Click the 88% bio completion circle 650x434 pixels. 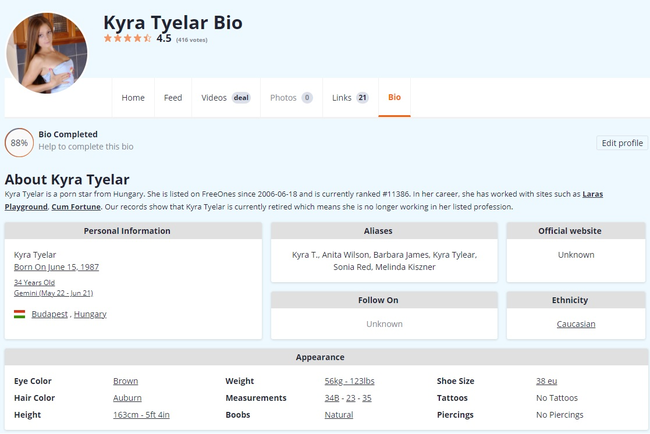pos(19,143)
